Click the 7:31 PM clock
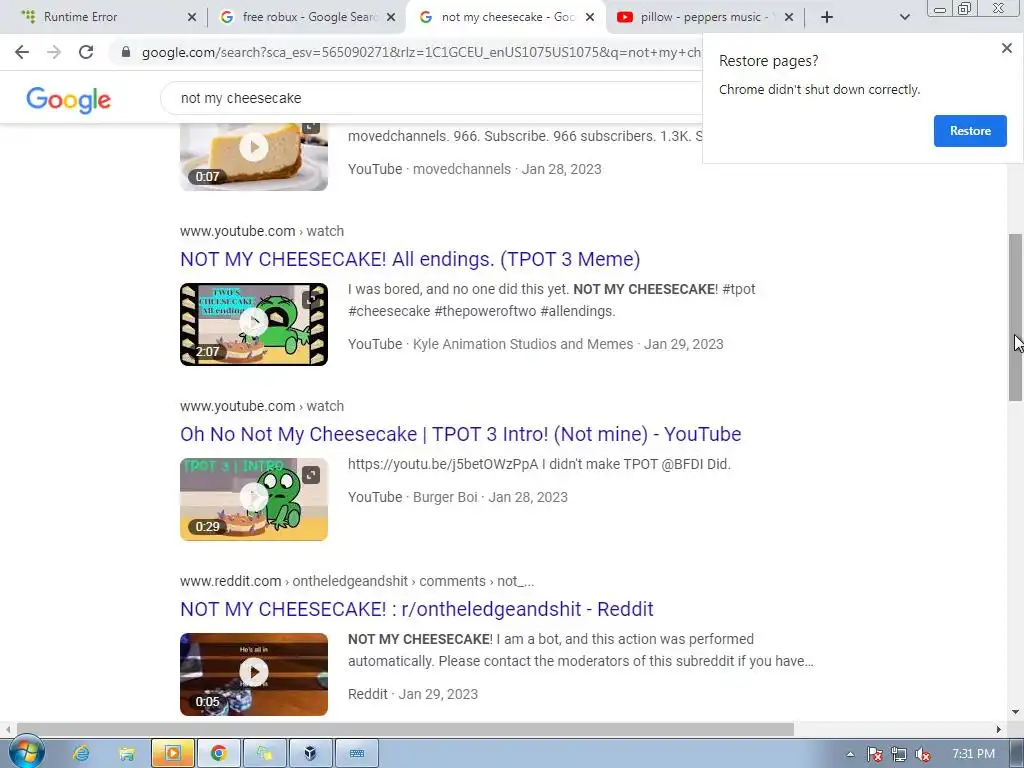1024x768 pixels. (973, 754)
